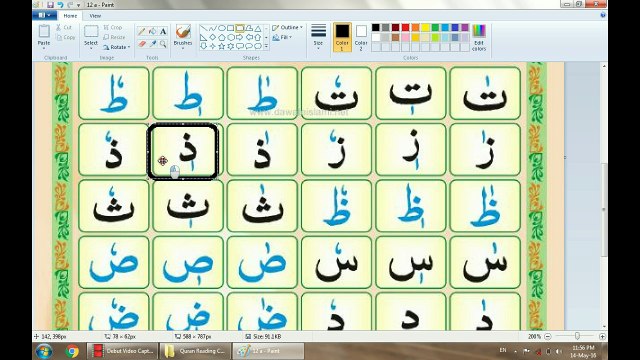640x360 pixels.
Task: Select the Fill with color bucket tool
Action: click(152, 31)
